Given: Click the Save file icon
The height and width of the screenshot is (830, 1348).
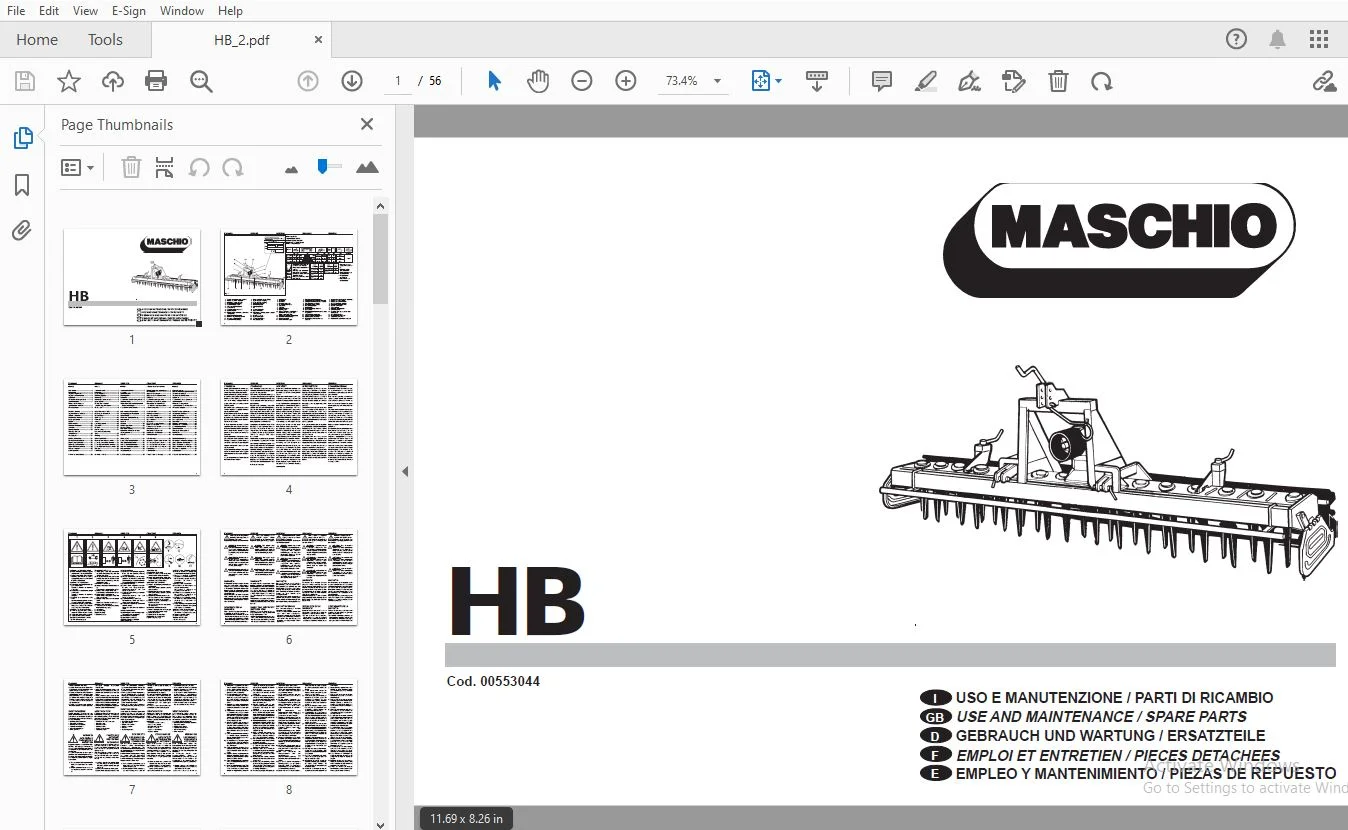Looking at the screenshot, I should click(x=25, y=82).
